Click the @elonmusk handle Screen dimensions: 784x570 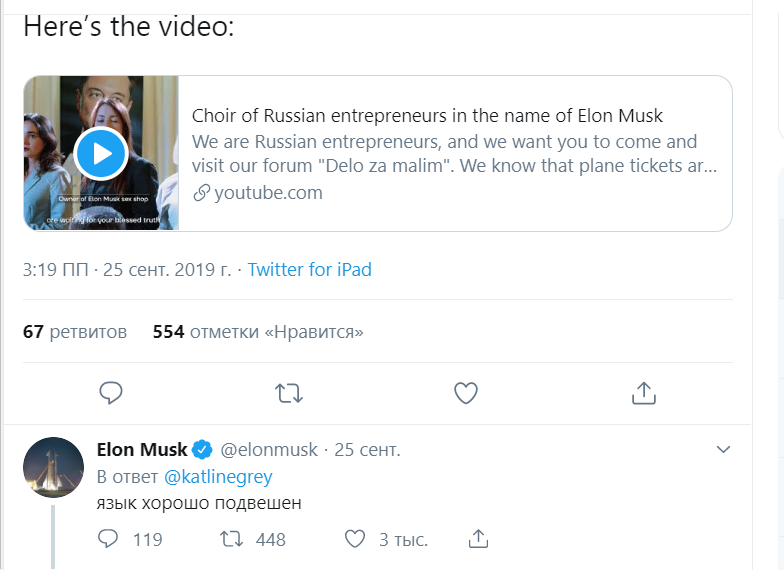(x=269, y=450)
